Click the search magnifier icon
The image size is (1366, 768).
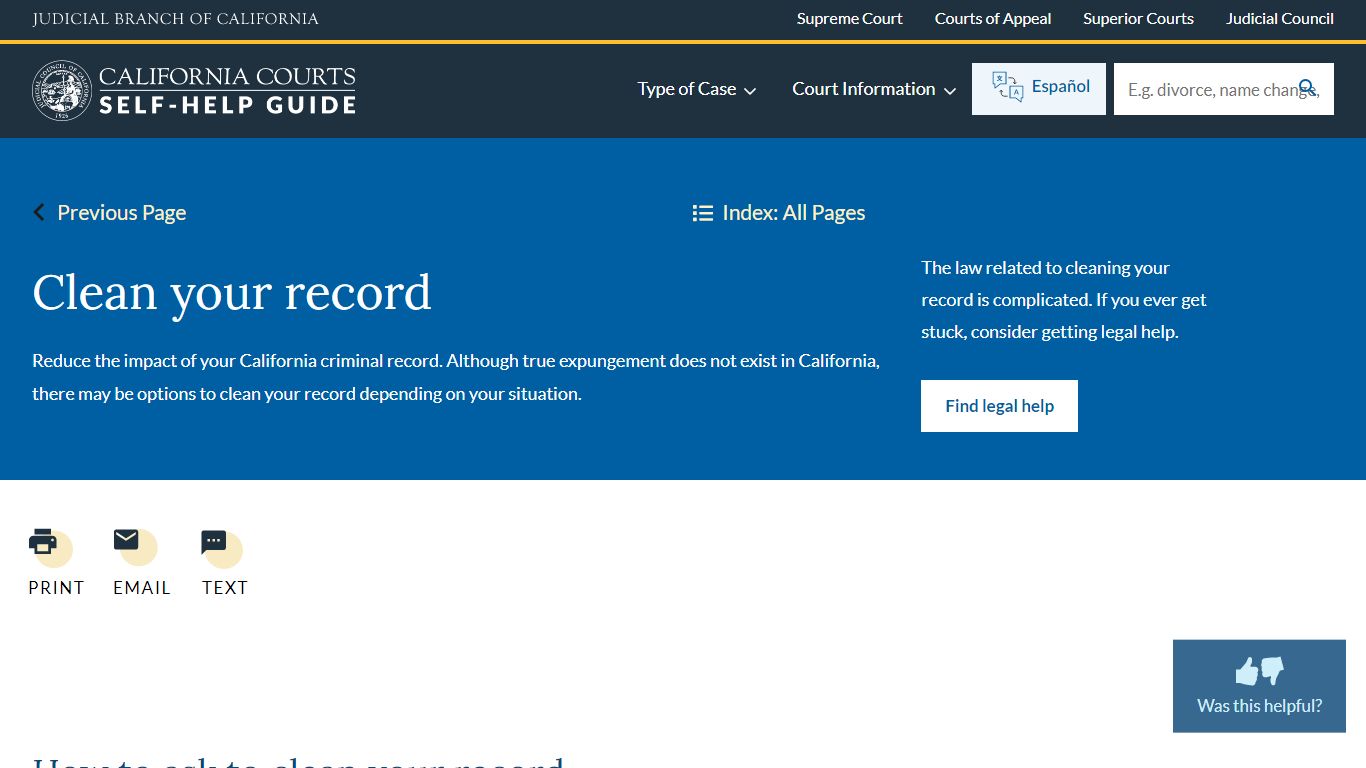[1307, 88]
